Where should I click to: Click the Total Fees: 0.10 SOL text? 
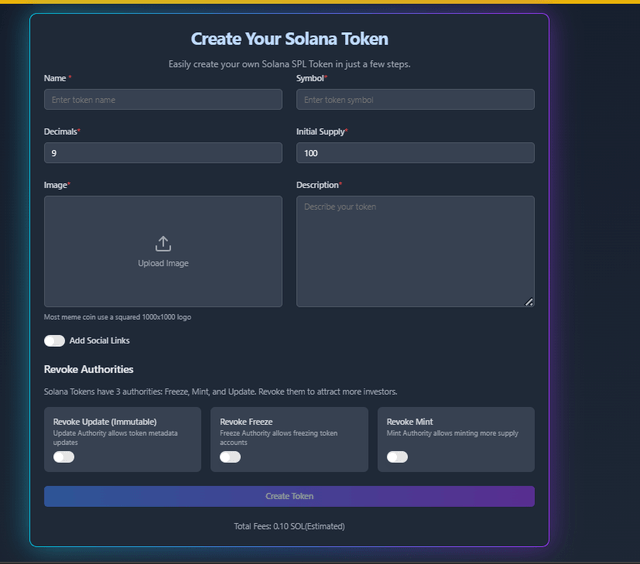[289, 526]
